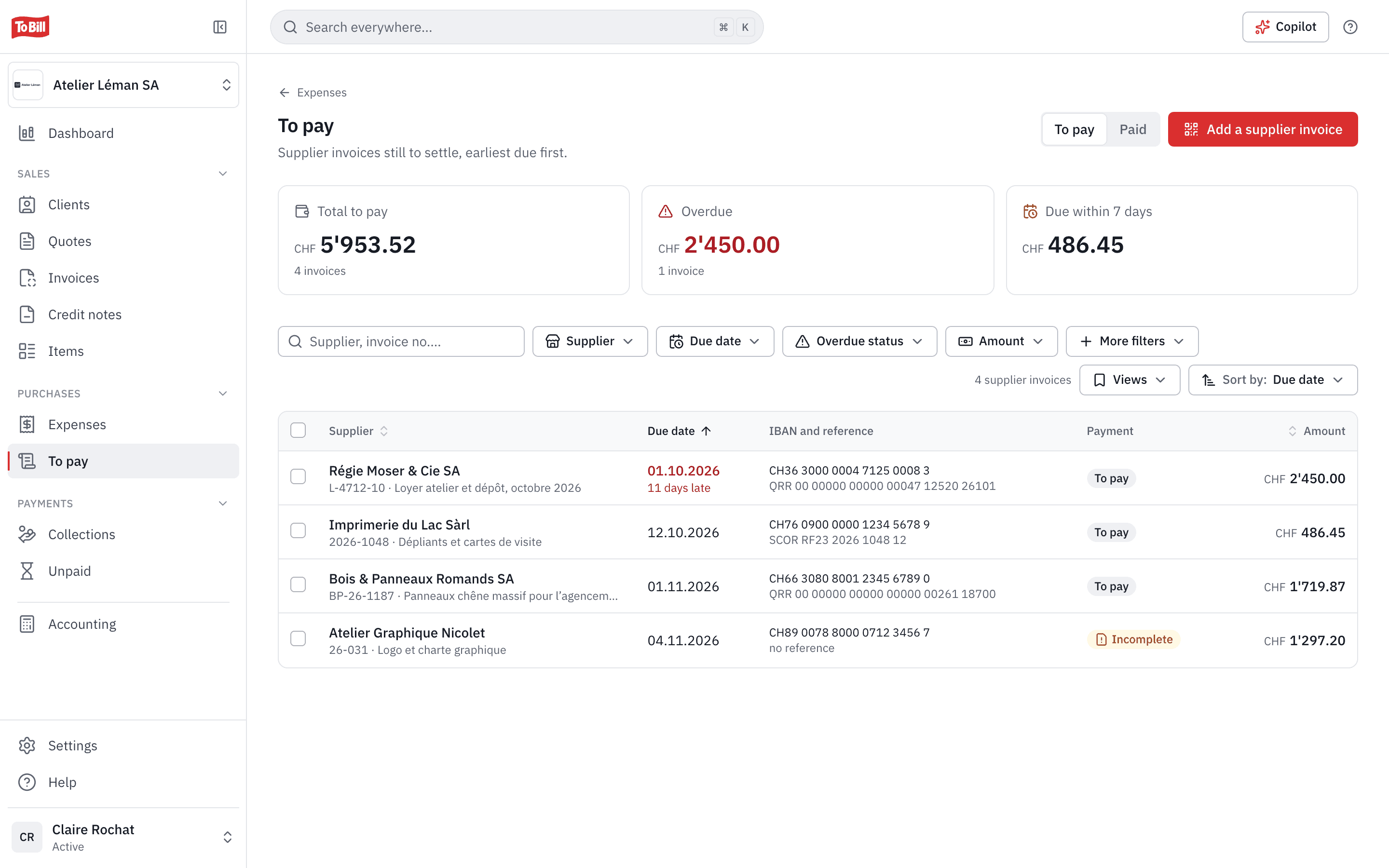
Task: Check the Atelier Graphique Nicolet row
Action: click(298, 638)
